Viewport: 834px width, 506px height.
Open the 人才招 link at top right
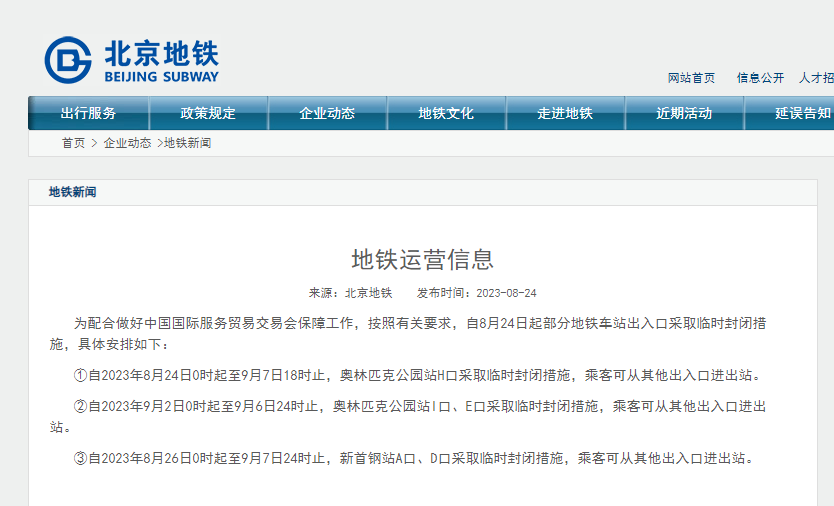click(816, 78)
